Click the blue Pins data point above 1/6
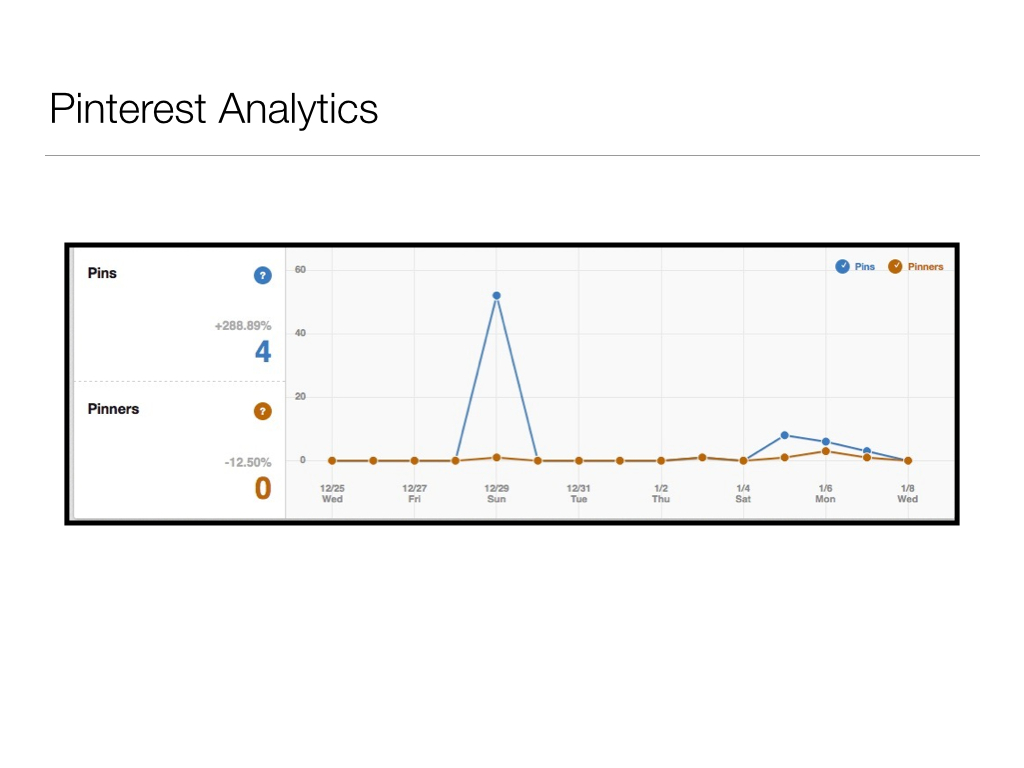This screenshot has height=768, width=1024. coord(825,442)
